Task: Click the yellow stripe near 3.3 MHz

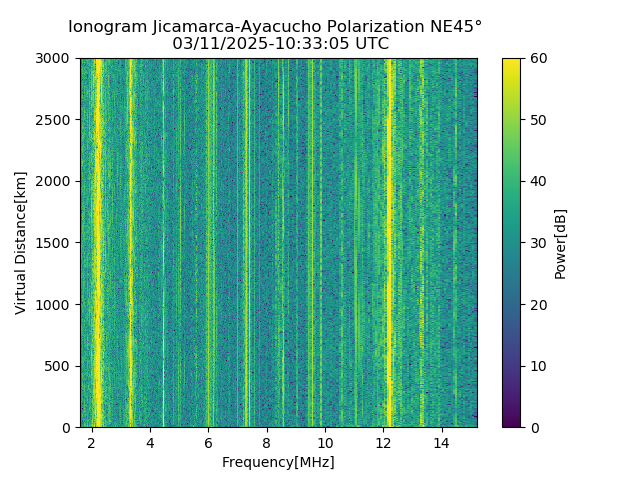Action: [131, 243]
